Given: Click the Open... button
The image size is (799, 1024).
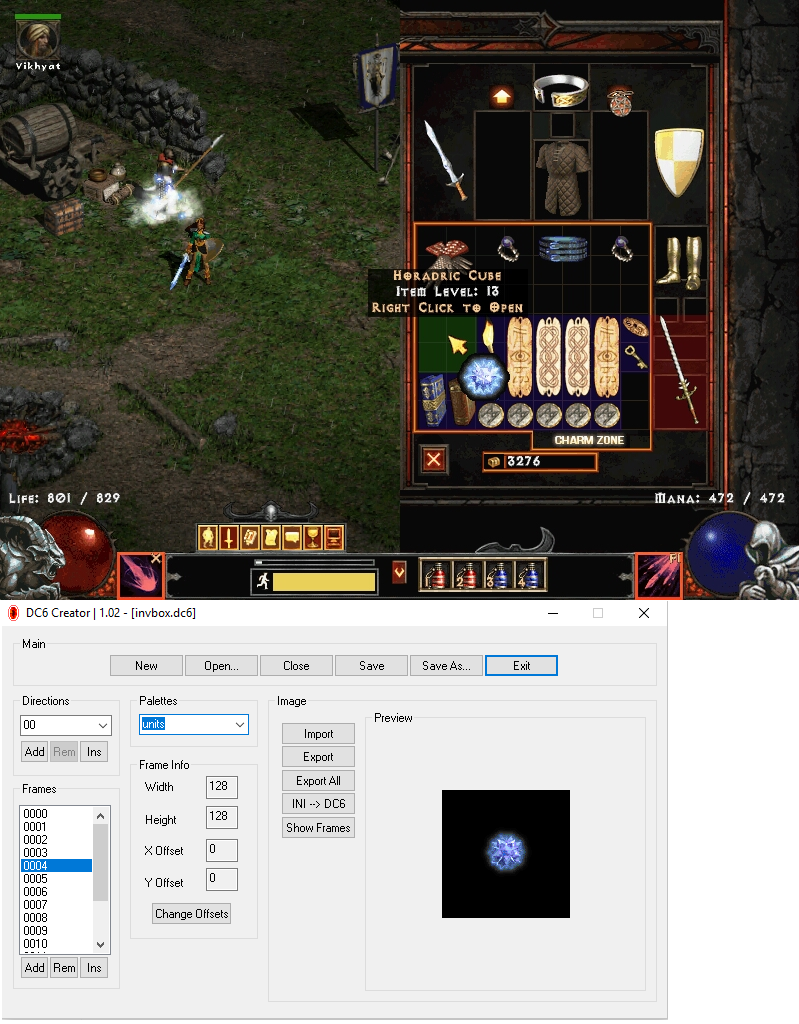Looking at the screenshot, I should (221, 665).
